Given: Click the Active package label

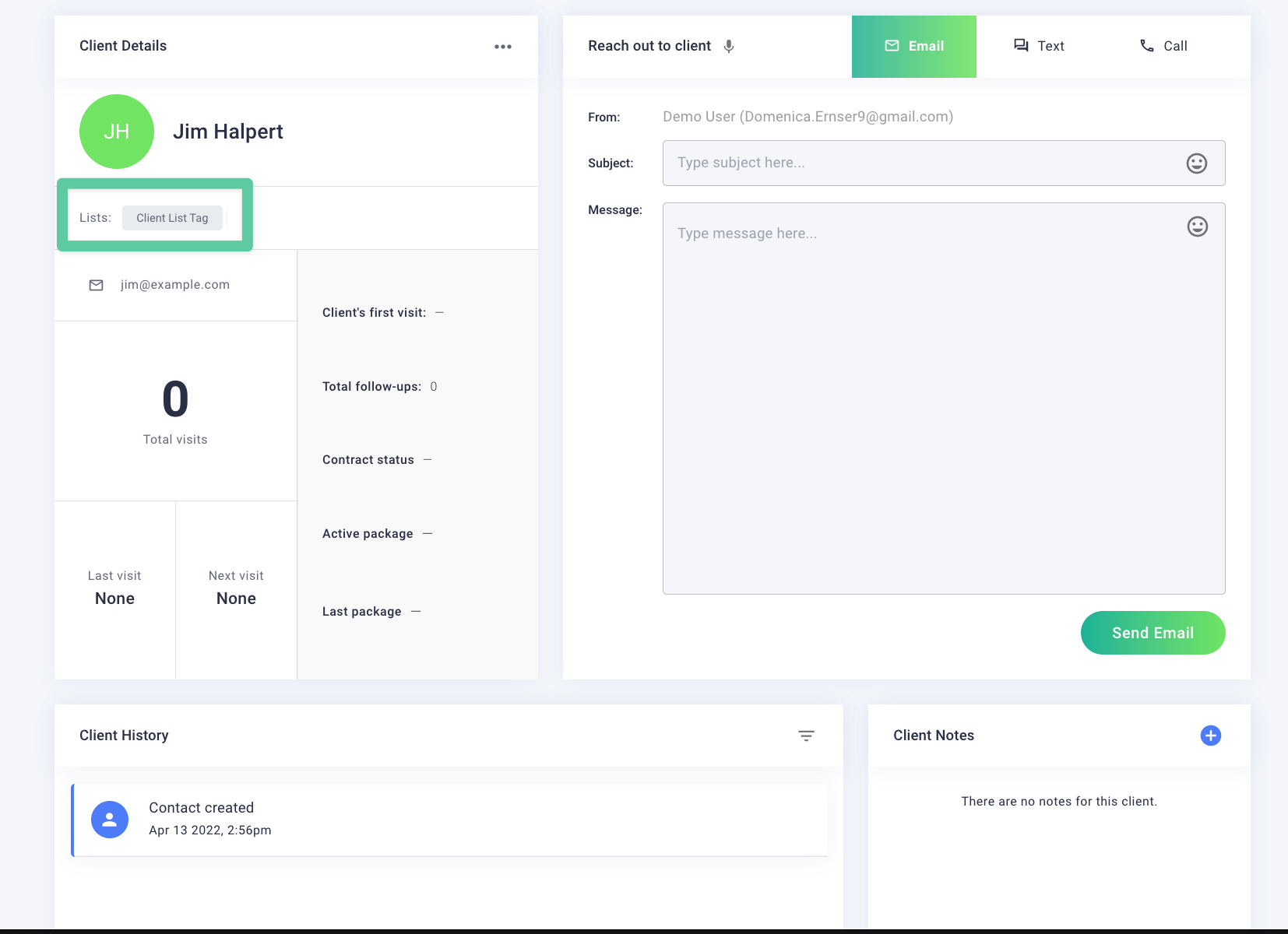Looking at the screenshot, I should (368, 534).
